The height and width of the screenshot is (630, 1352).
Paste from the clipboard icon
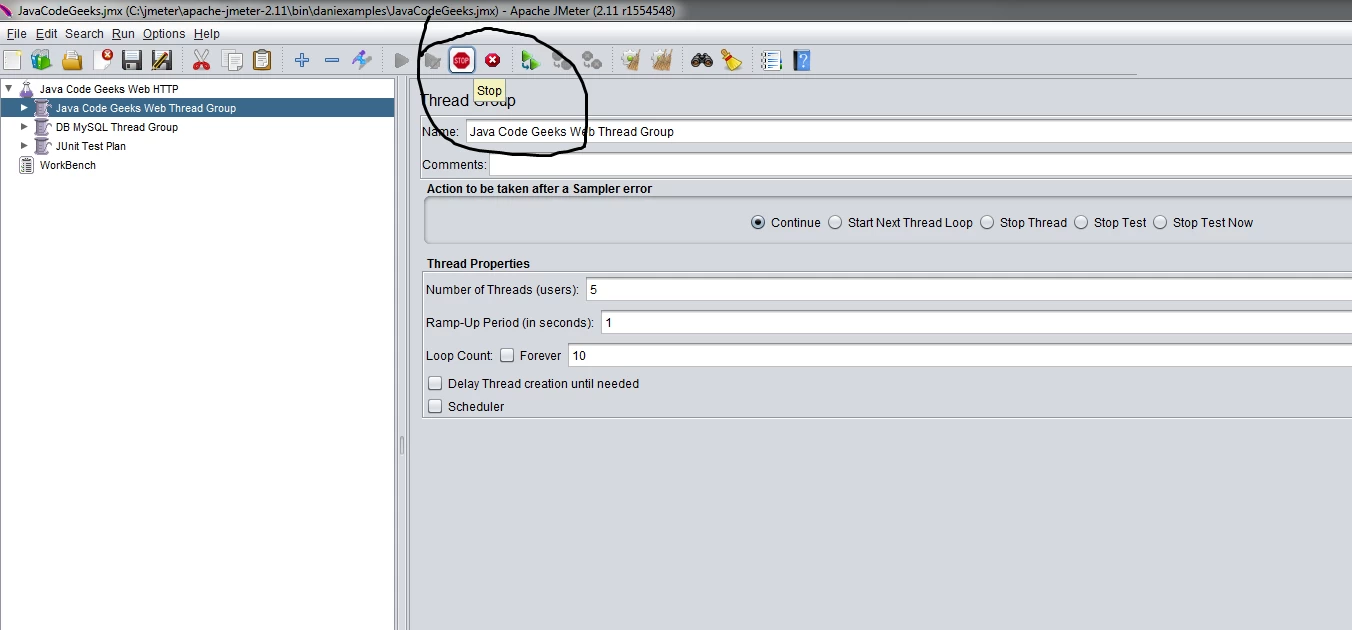(262, 60)
